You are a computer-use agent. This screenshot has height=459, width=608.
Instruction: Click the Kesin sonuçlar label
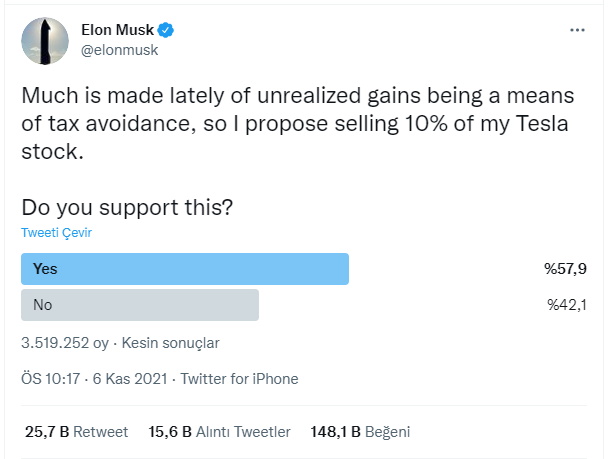171,343
